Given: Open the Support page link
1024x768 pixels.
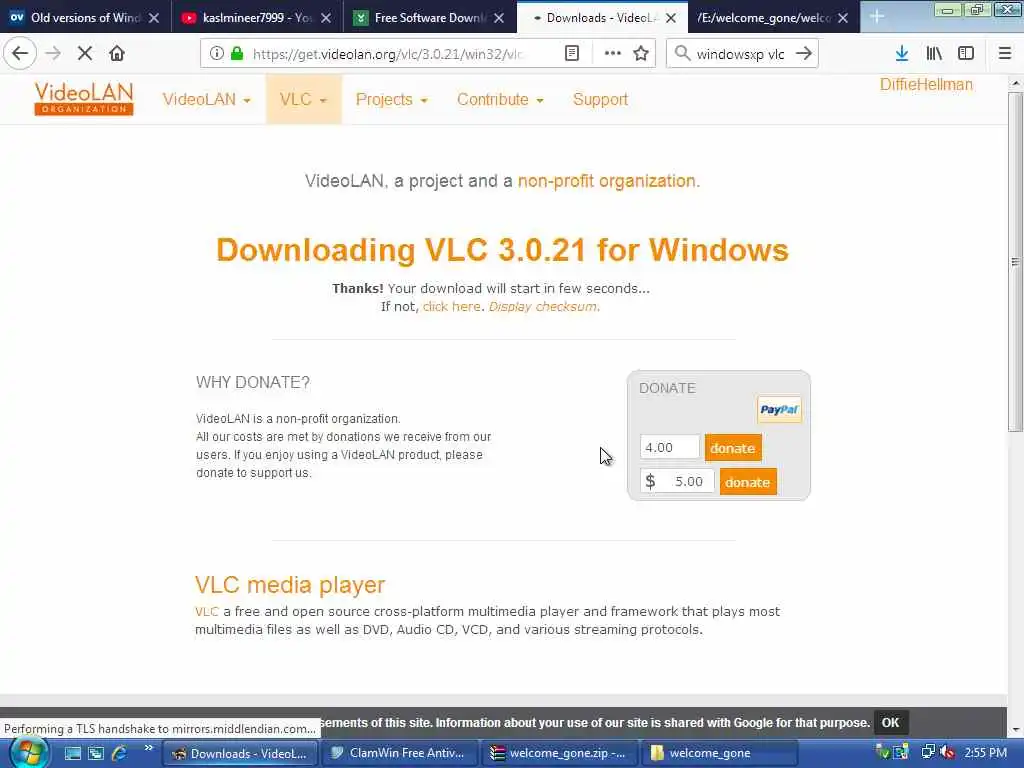Looking at the screenshot, I should coord(600,99).
